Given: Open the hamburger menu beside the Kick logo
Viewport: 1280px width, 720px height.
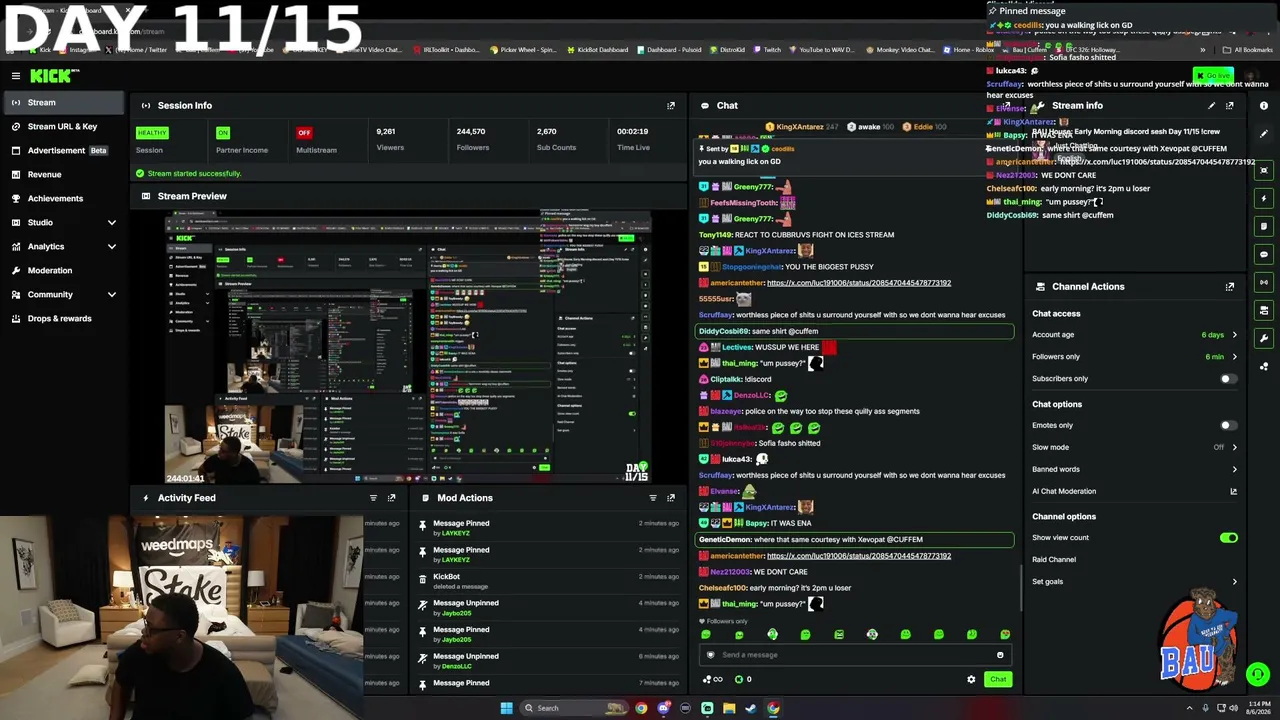Looking at the screenshot, I should [x=16, y=76].
